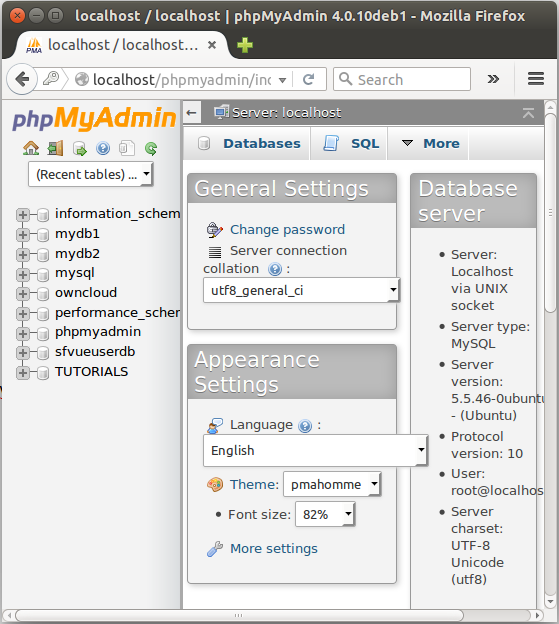The width and height of the screenshot is (559, 624).
Task: Click the phpMyAdmin logo
Action: coord(94,118)
